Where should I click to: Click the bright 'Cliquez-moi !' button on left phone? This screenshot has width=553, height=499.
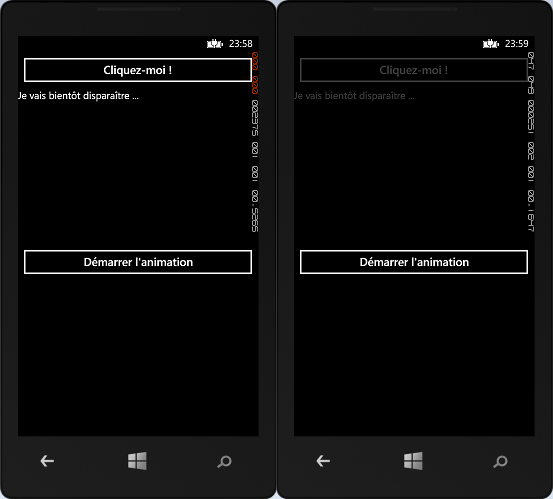pos(138,70)
